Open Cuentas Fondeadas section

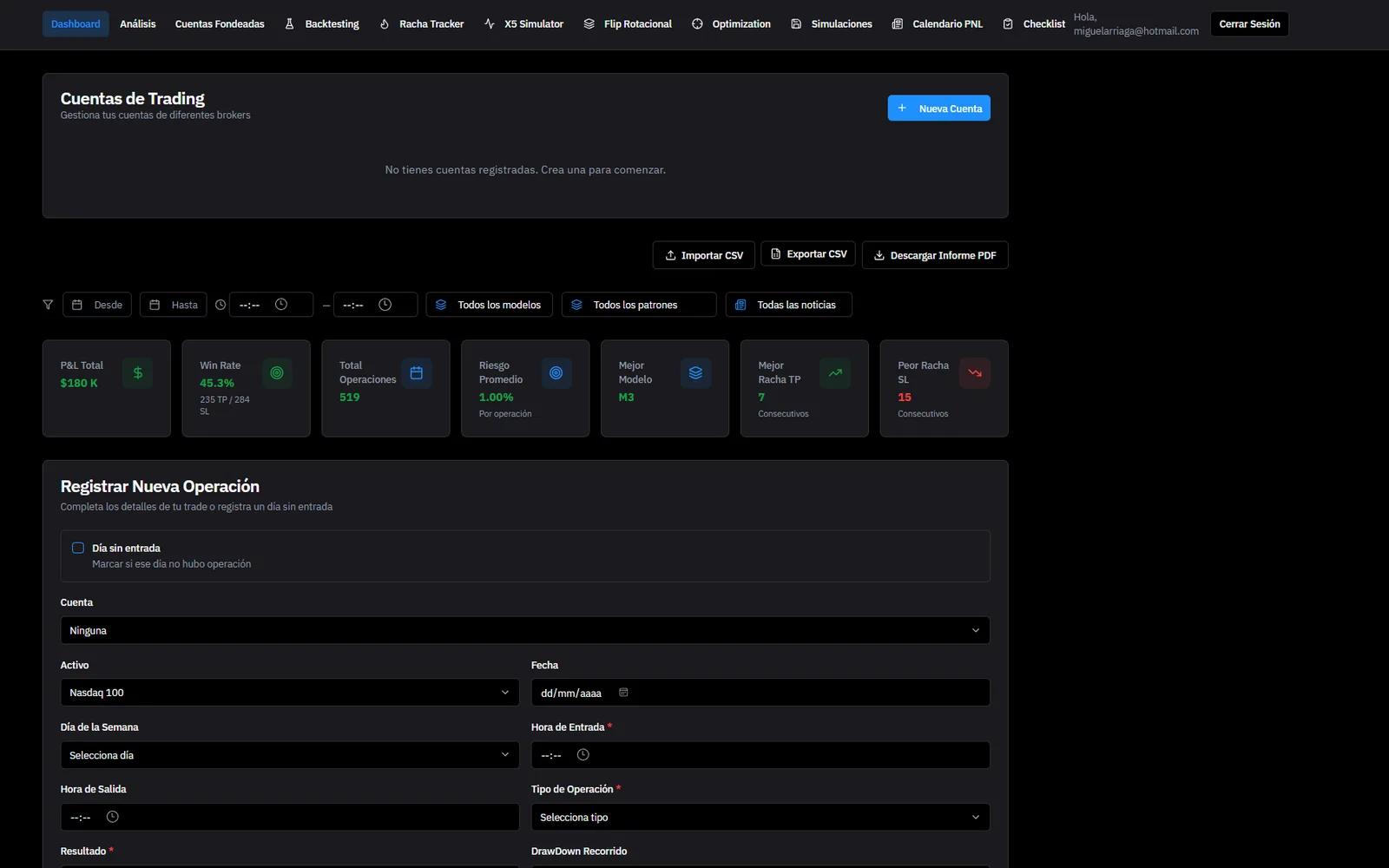(220, 24)
